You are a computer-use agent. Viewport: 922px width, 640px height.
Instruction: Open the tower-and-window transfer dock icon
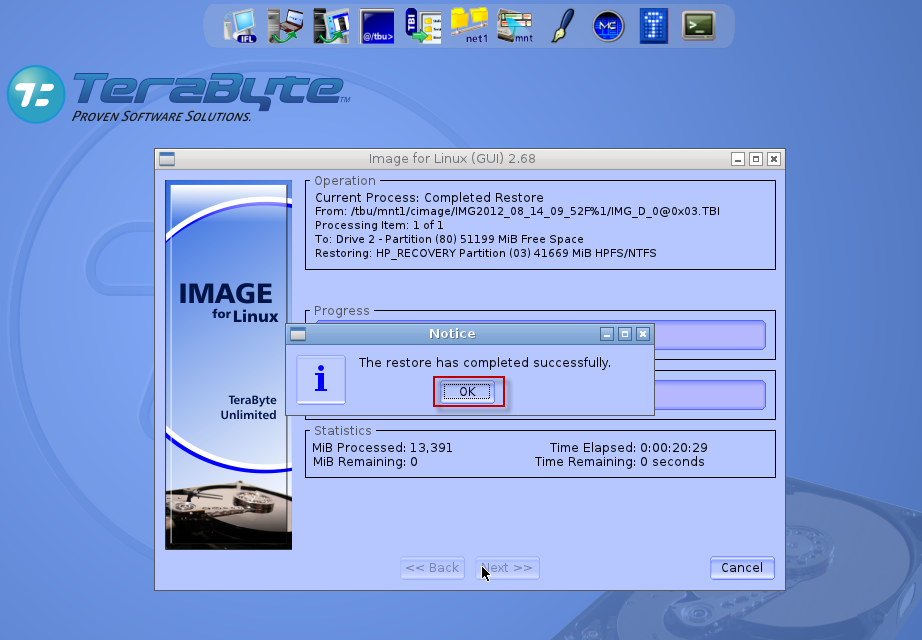pos(331,26)
